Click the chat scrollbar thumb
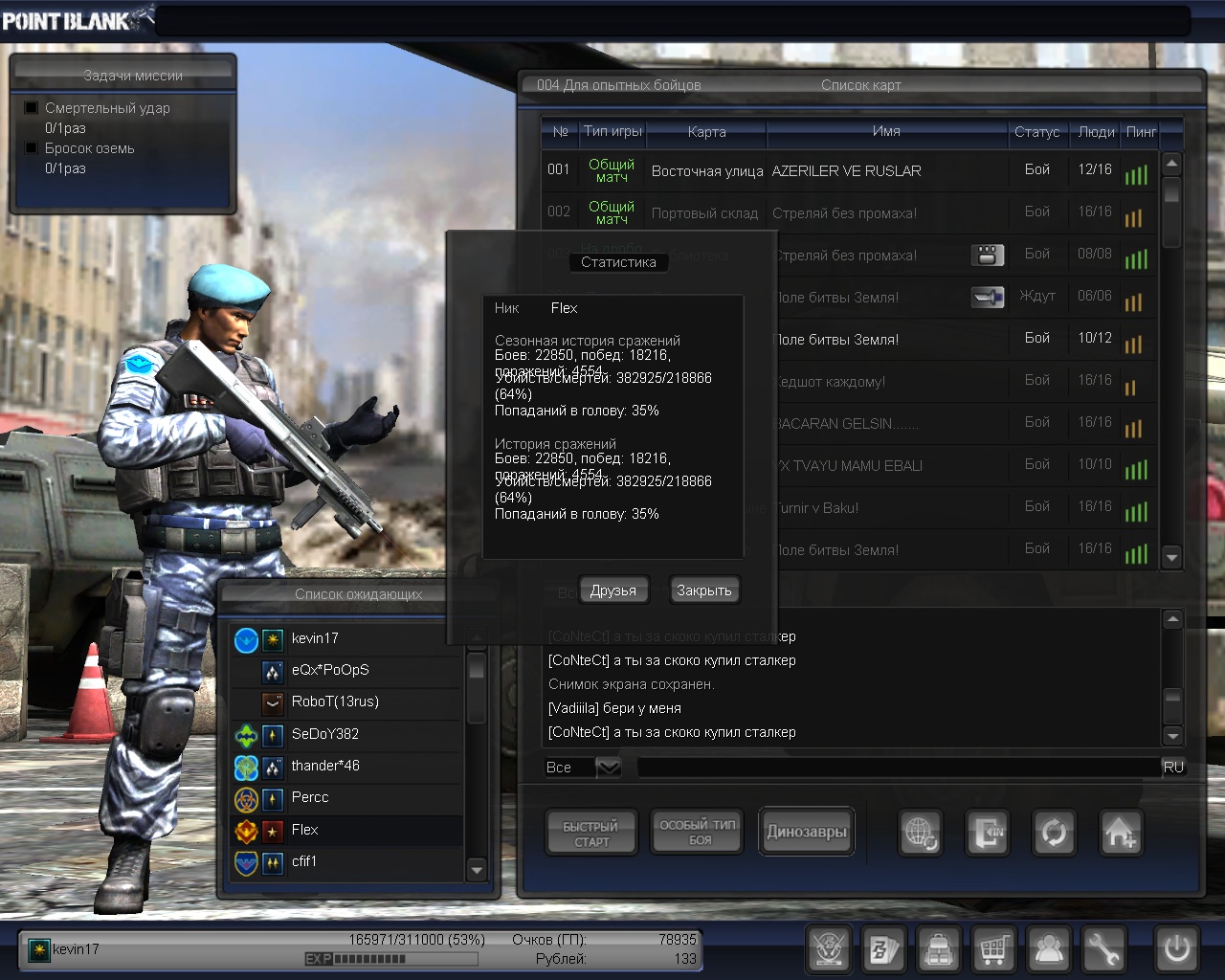Viewport: 1225px width, 980px height. [1172, 706]
